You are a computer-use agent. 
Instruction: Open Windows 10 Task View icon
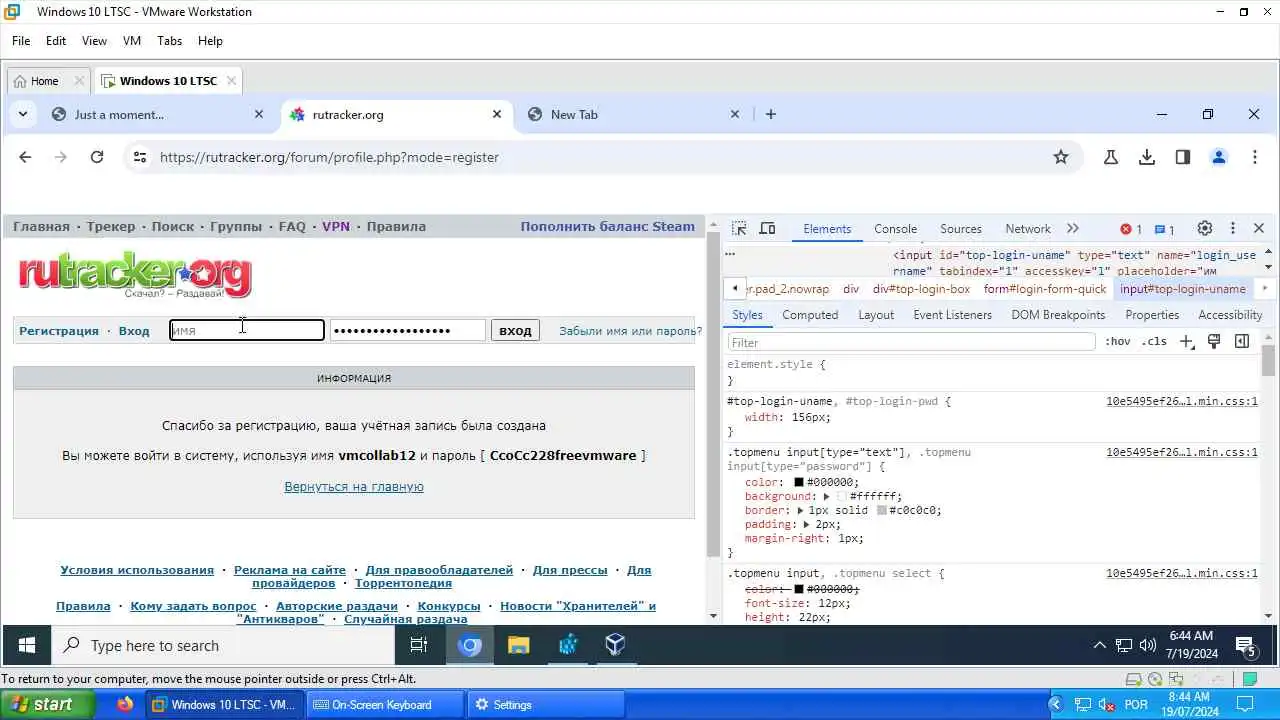point(419,646)
